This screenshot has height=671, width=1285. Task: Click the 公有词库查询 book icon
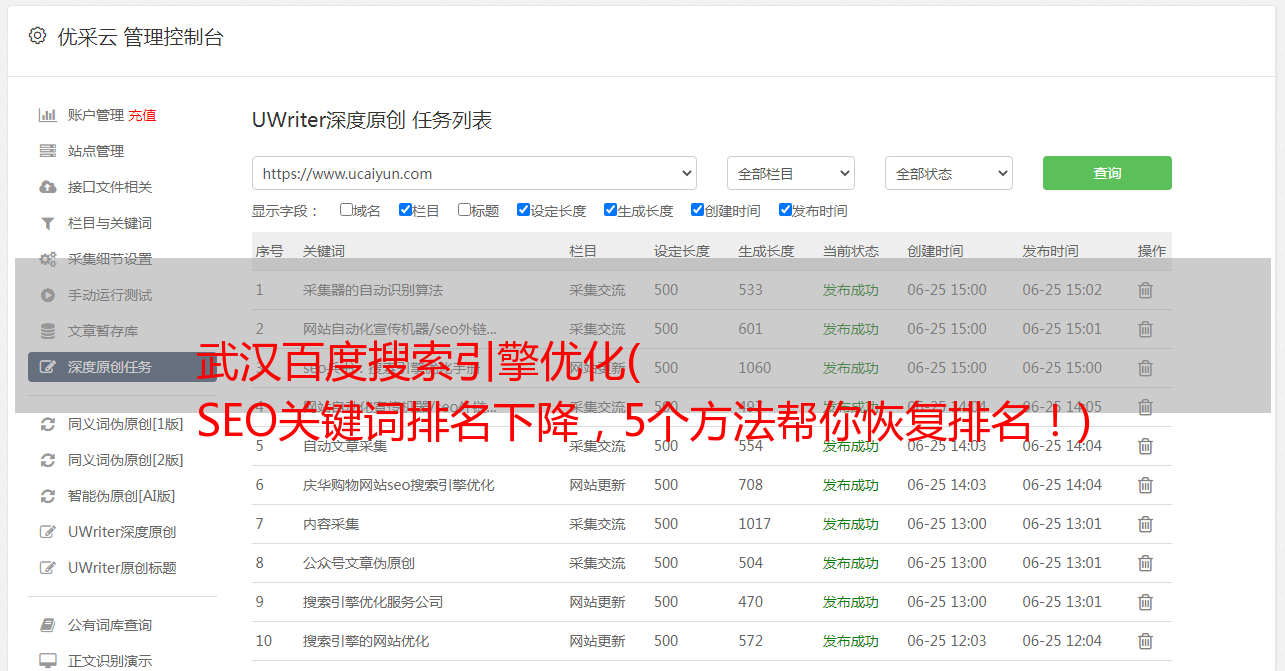[x=47, y=625]
